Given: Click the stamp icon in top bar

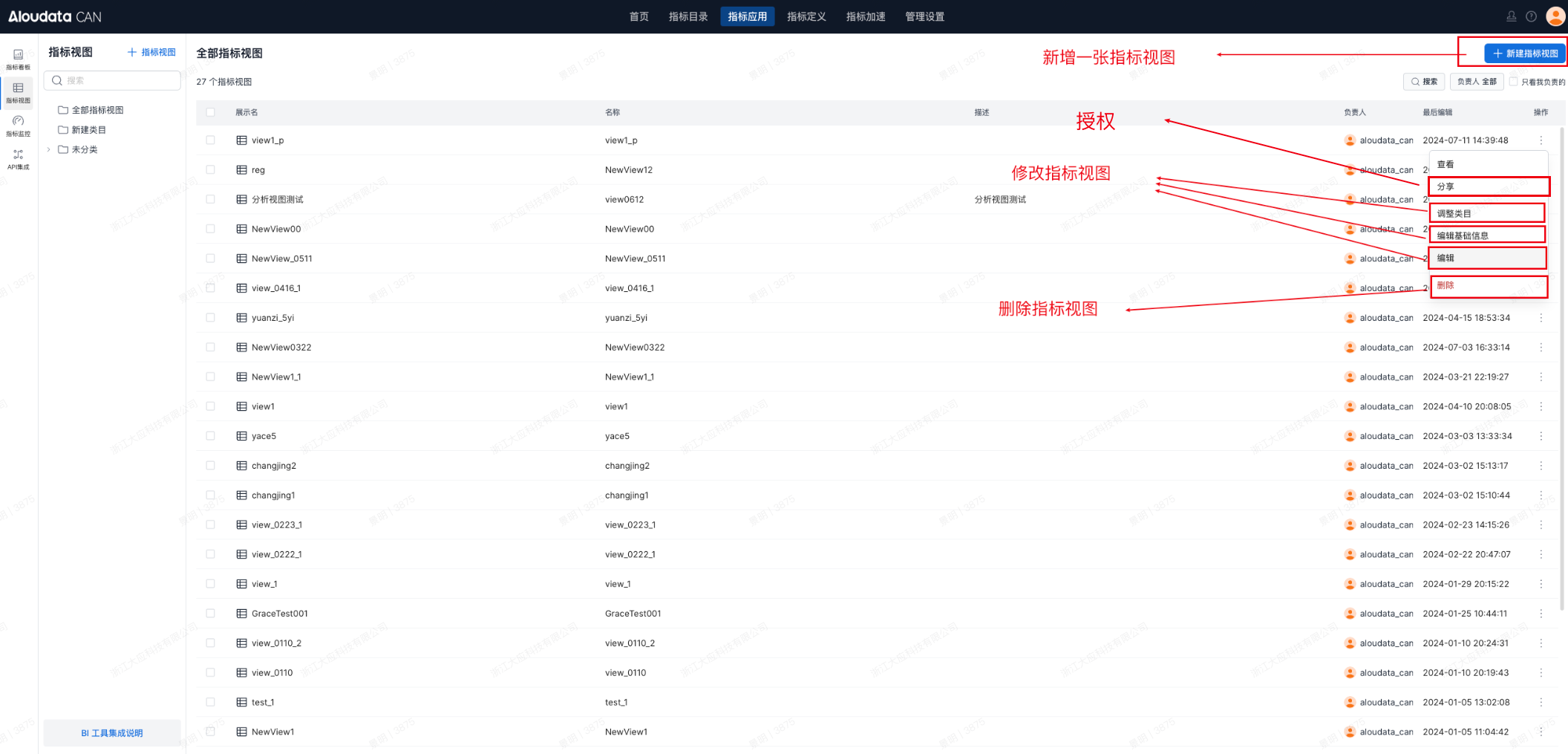Looking at the screenshot, I should pyautogui.click(x=1511, y=16).
